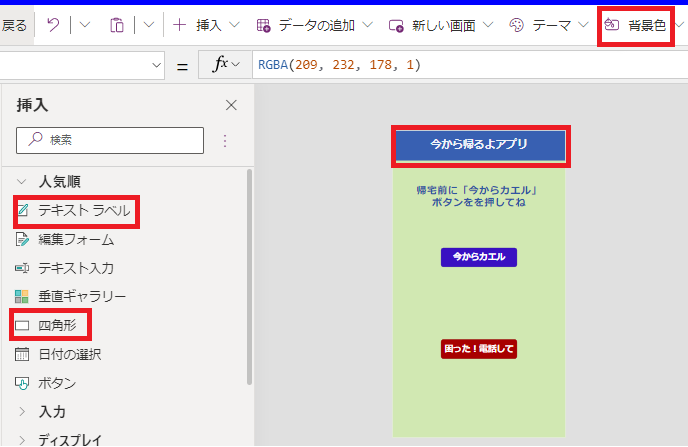688x447 pixels.
Task: Close the 挿入 insert panel
Action: click(232, 105)
